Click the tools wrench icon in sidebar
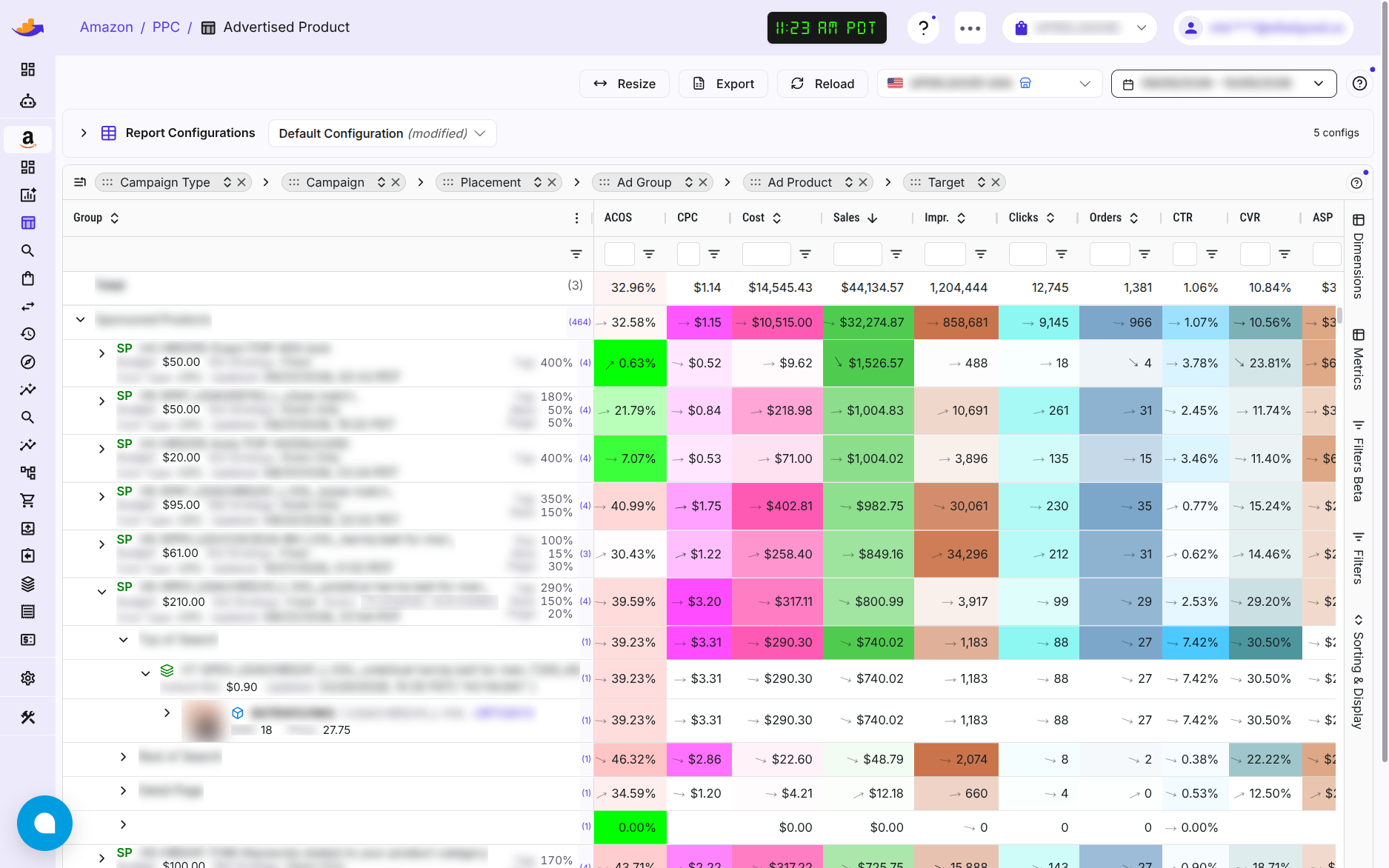Screen dimensions: 1389x868 (x=27, y=717)
